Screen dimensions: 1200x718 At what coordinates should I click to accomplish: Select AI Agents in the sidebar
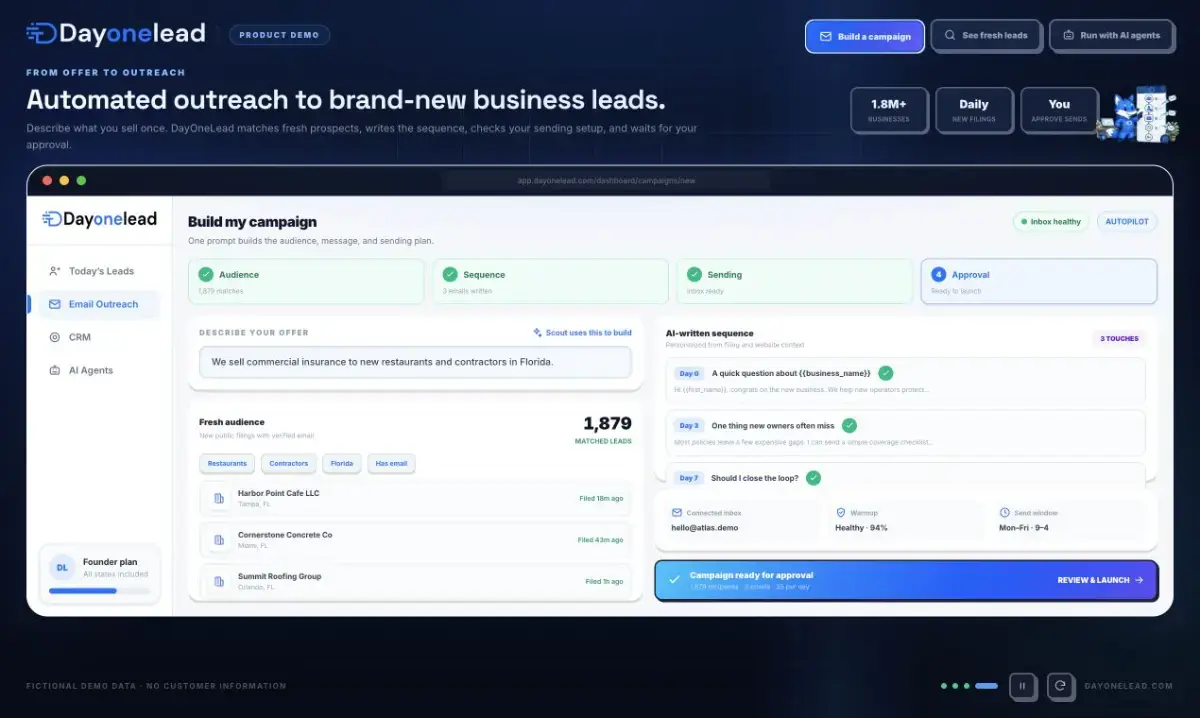pyautogui.click(x=99, y=370)
